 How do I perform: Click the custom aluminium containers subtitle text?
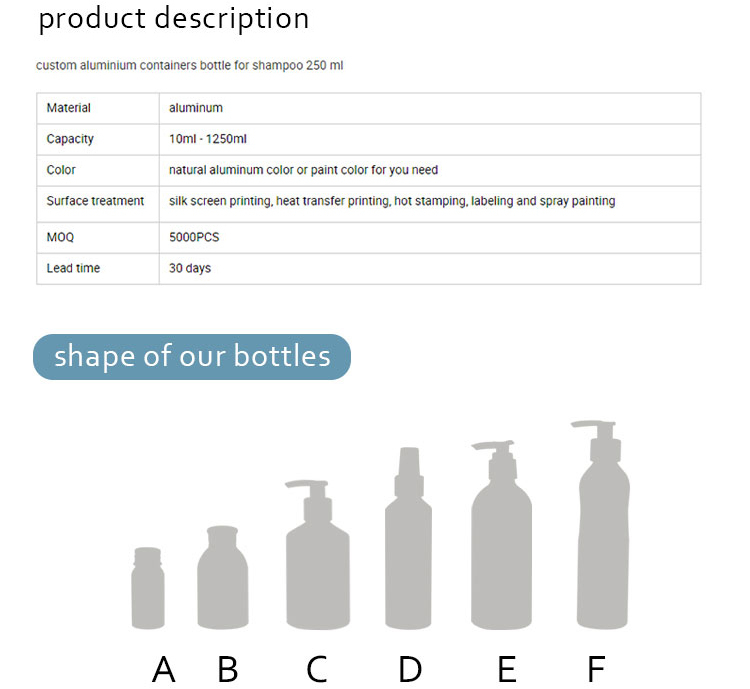click(189, 65)
